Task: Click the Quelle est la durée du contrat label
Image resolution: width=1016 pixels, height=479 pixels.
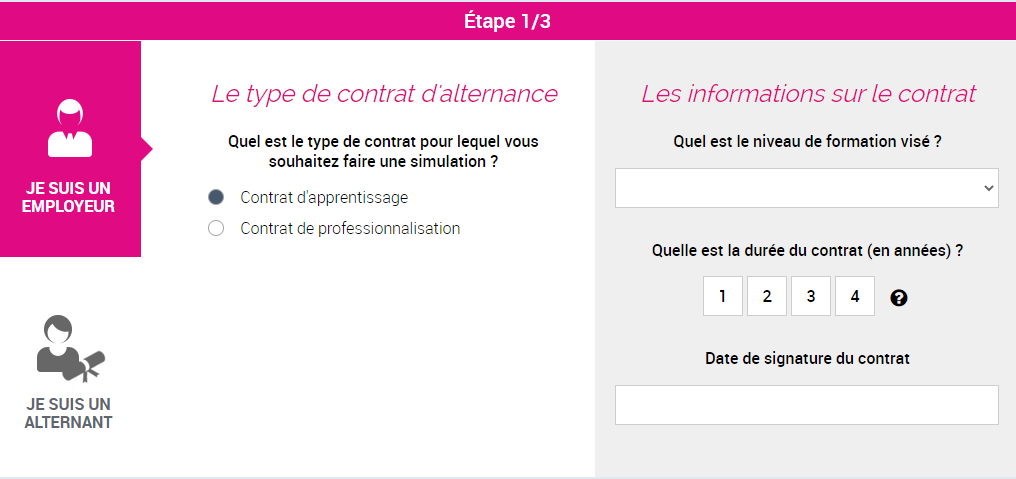Action: click(x=807, y=251)
